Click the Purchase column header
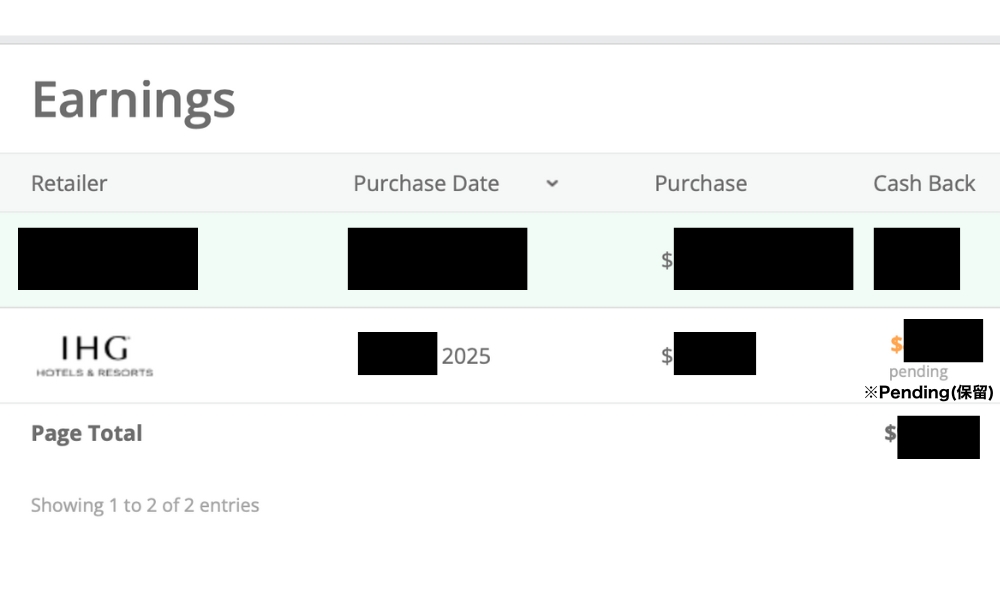The height and width of the screenshot is (600, 1000). click(x=700, y=184)
